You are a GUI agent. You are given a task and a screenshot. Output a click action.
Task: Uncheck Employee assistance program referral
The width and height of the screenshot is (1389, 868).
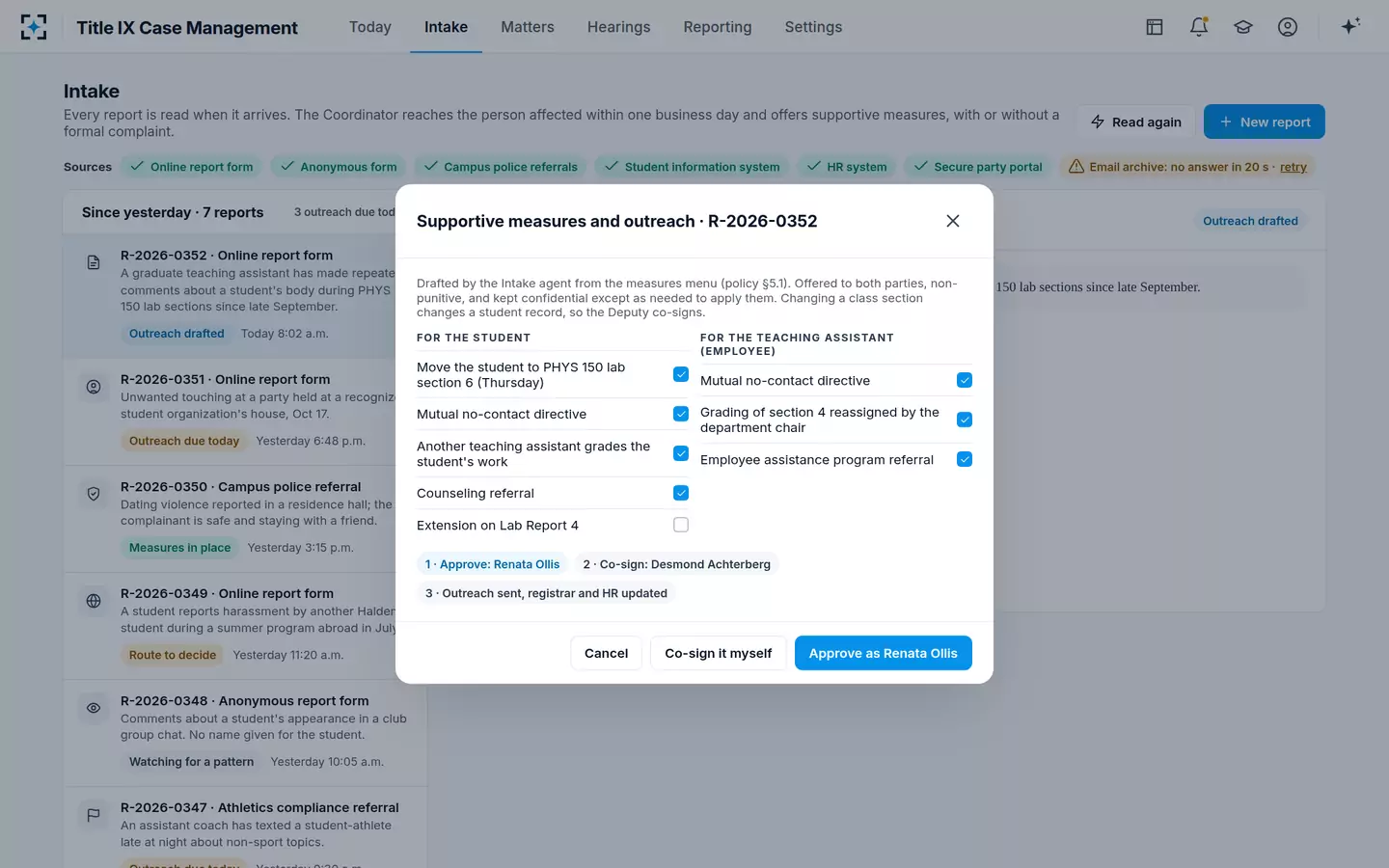pos(965,459)
